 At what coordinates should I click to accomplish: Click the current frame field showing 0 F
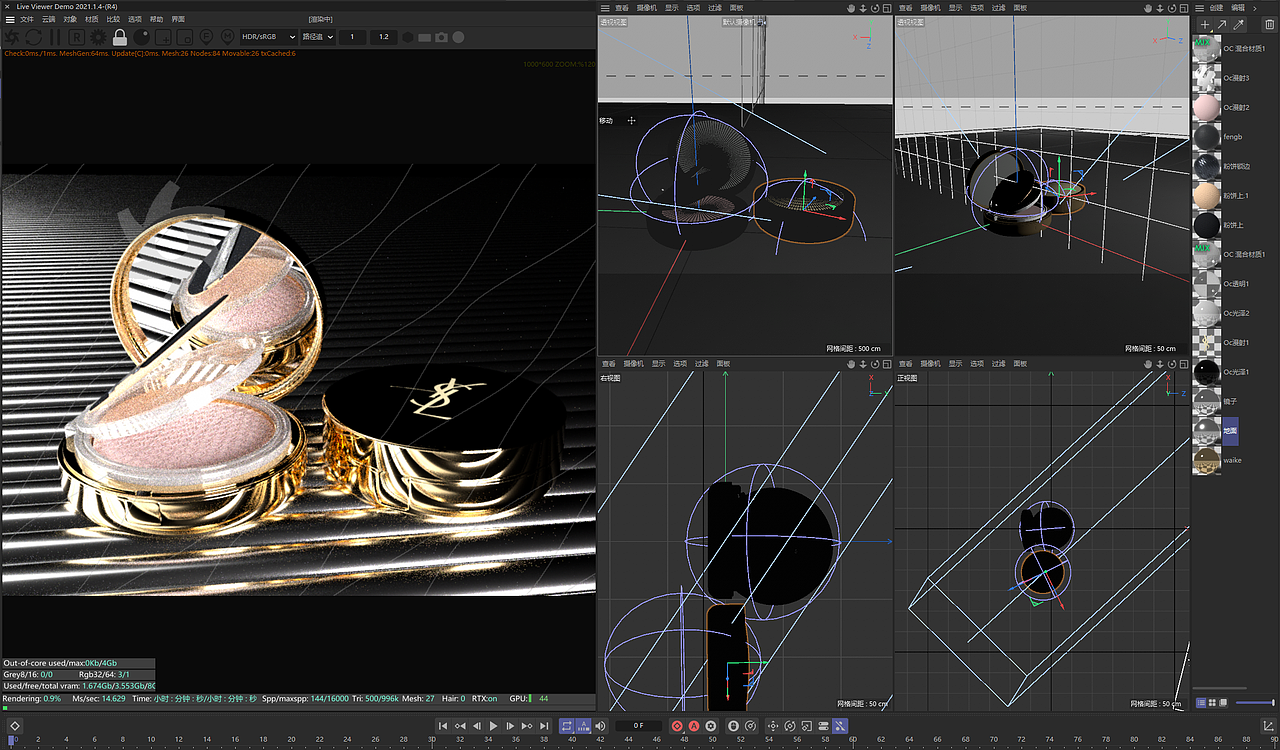pos(639,725)
